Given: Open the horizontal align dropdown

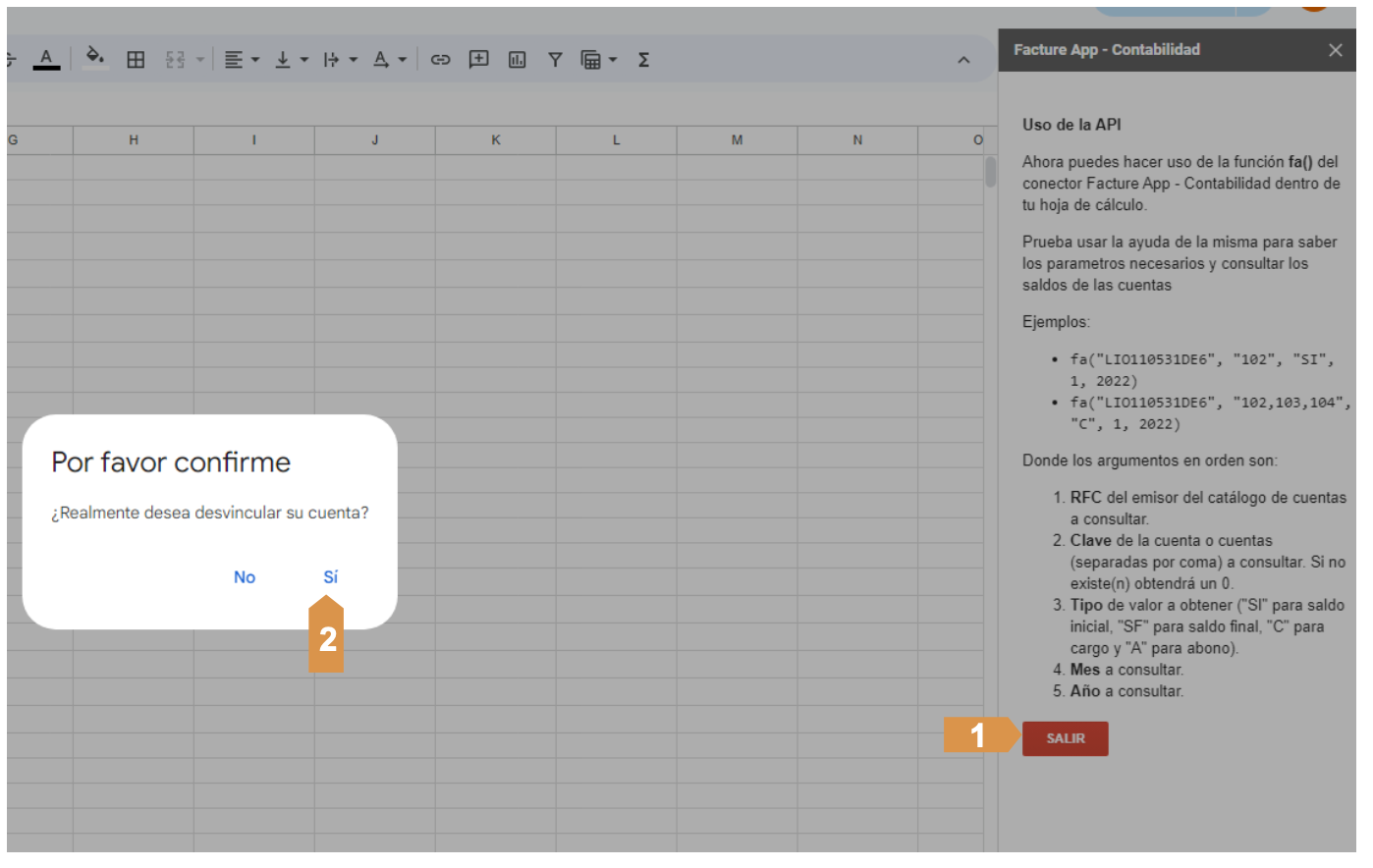Looking at the screenshot, I should coord(242,60).
